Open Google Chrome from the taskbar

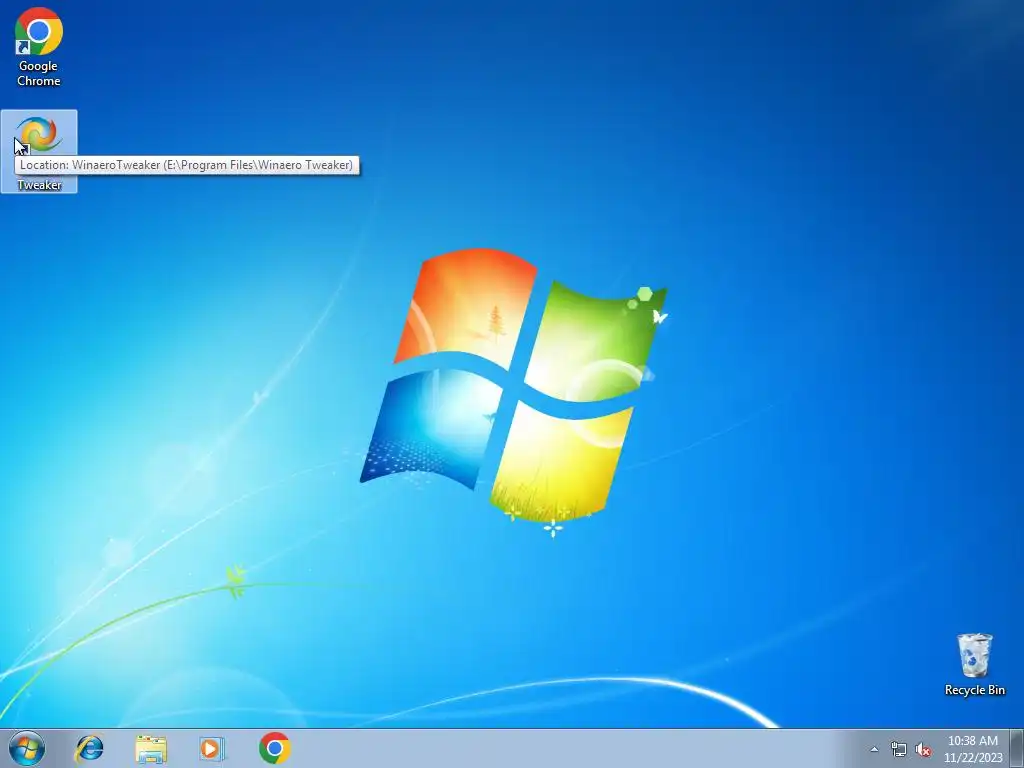pos(274,748)
